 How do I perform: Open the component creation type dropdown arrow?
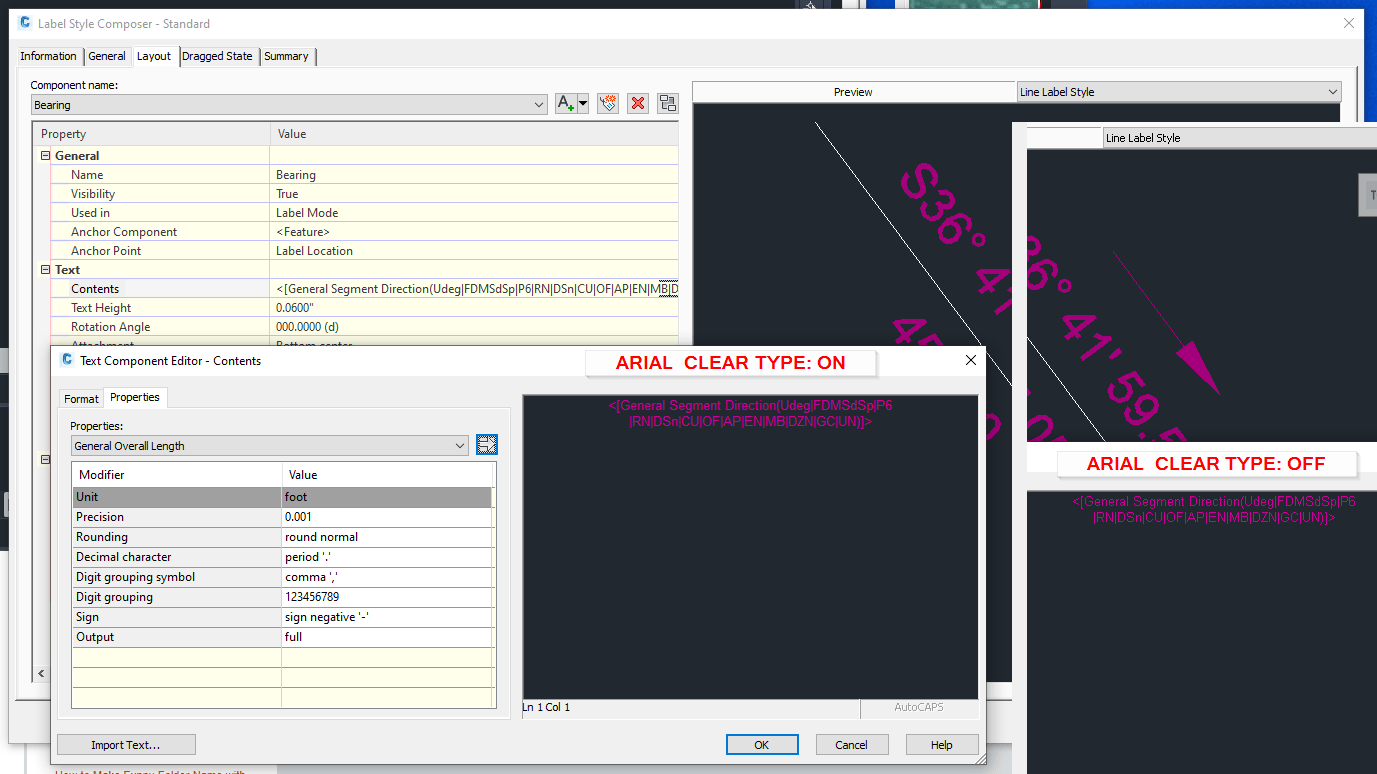pos(582,103)
